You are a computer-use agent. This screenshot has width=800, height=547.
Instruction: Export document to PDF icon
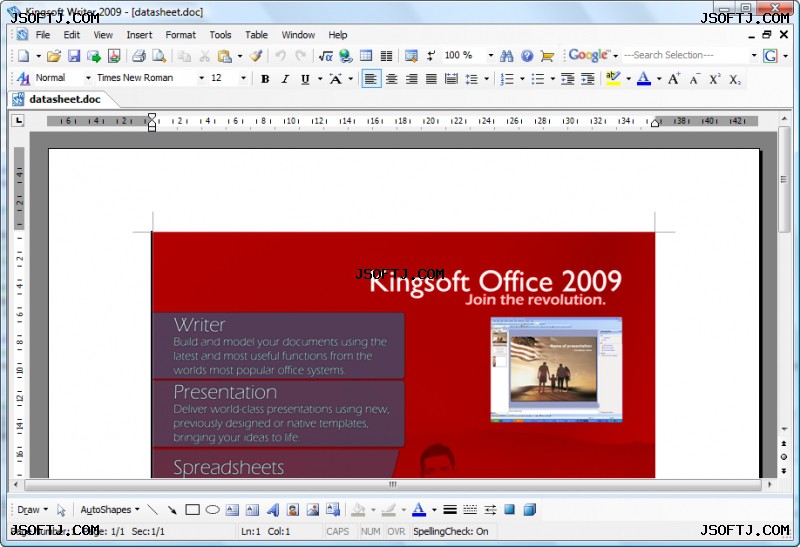pyautogui.click(x=114, y=56)
